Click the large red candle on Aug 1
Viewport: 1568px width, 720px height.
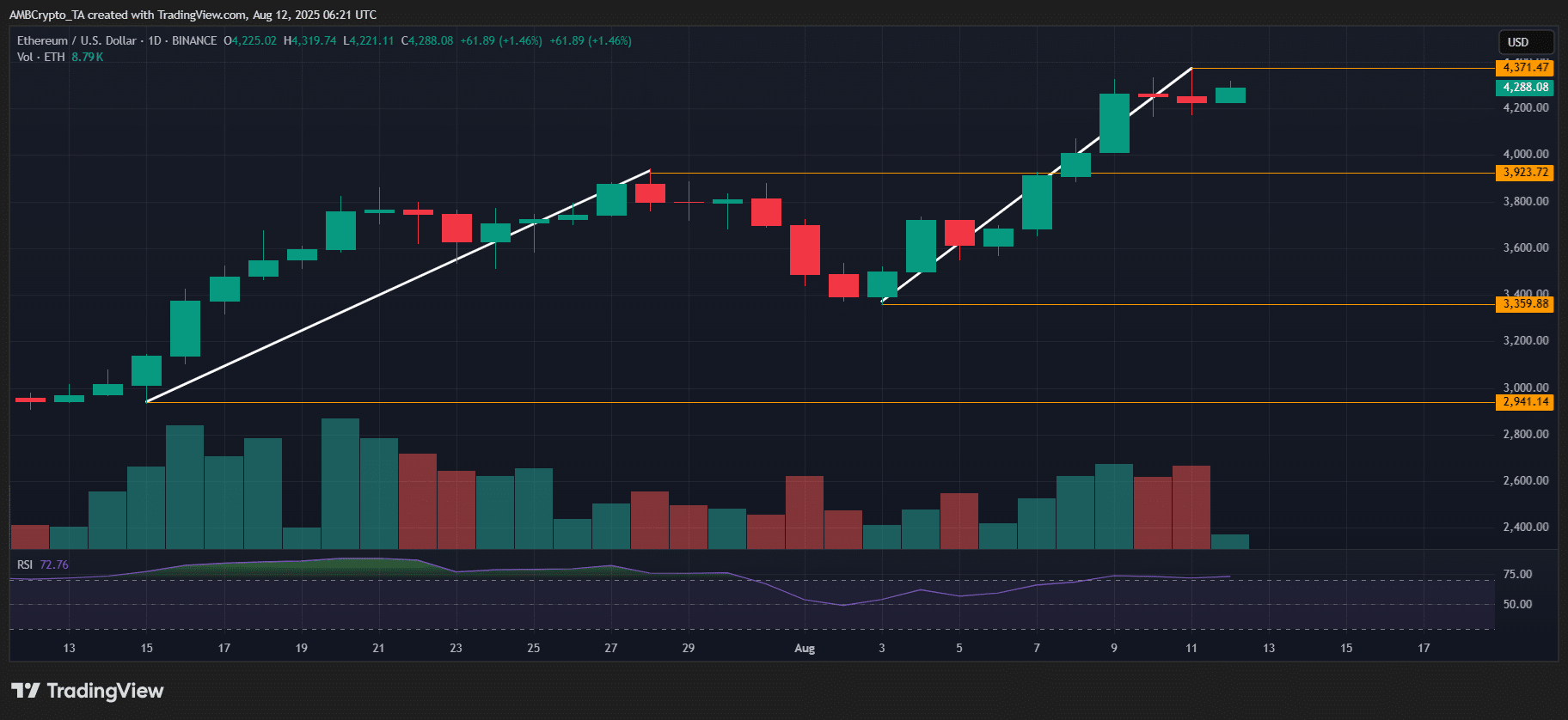click(805, 250)
